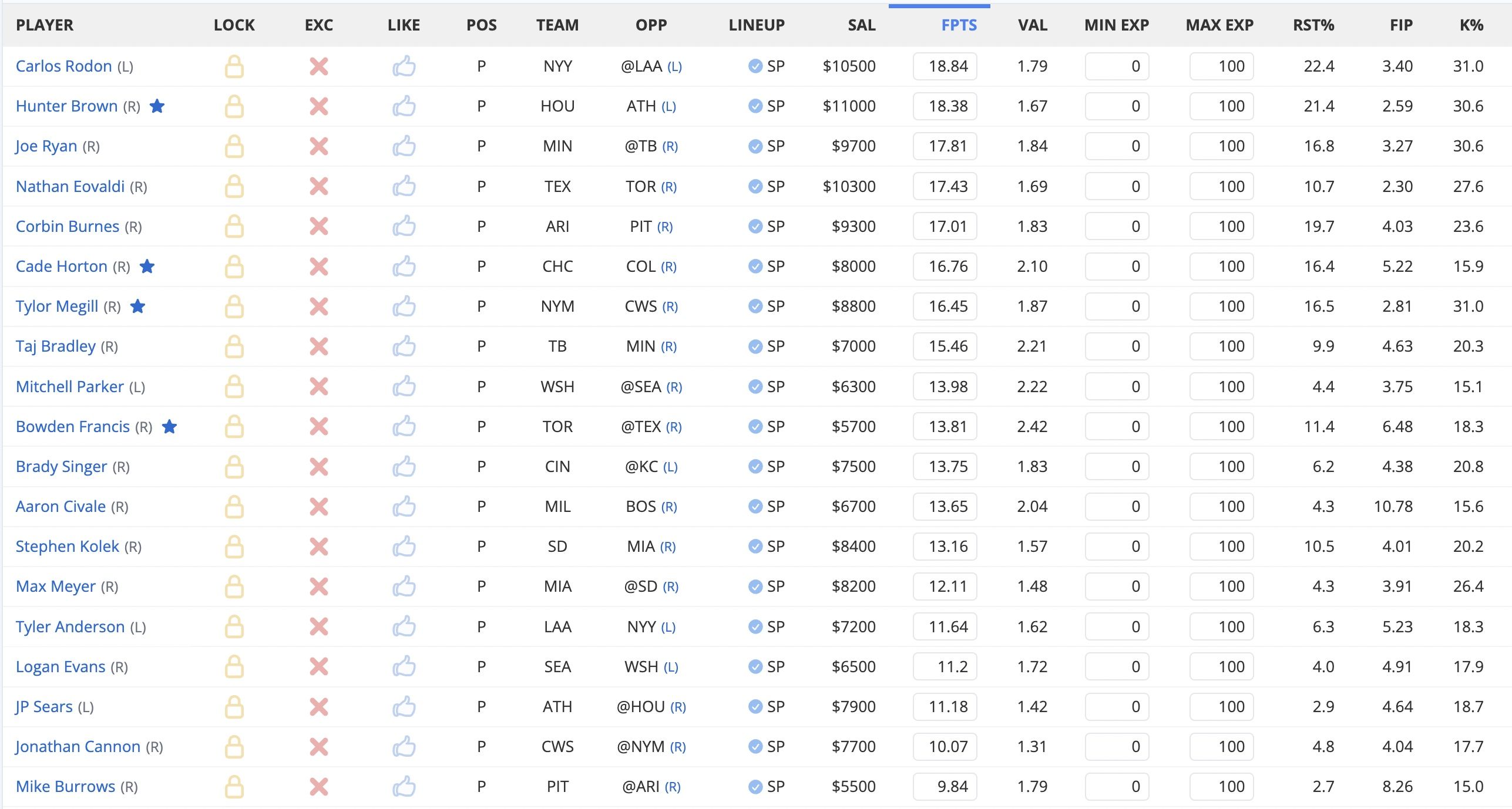Click star icon beside Hunter Brown
Screen dimensions: 1512x809
tap(157, 106)
